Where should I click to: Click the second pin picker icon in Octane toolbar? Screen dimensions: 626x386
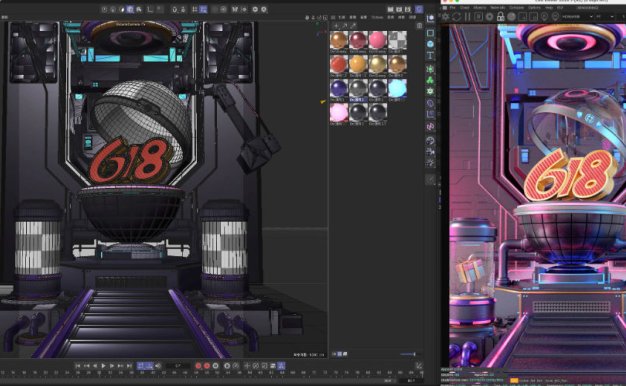click(x=555, y=17)
